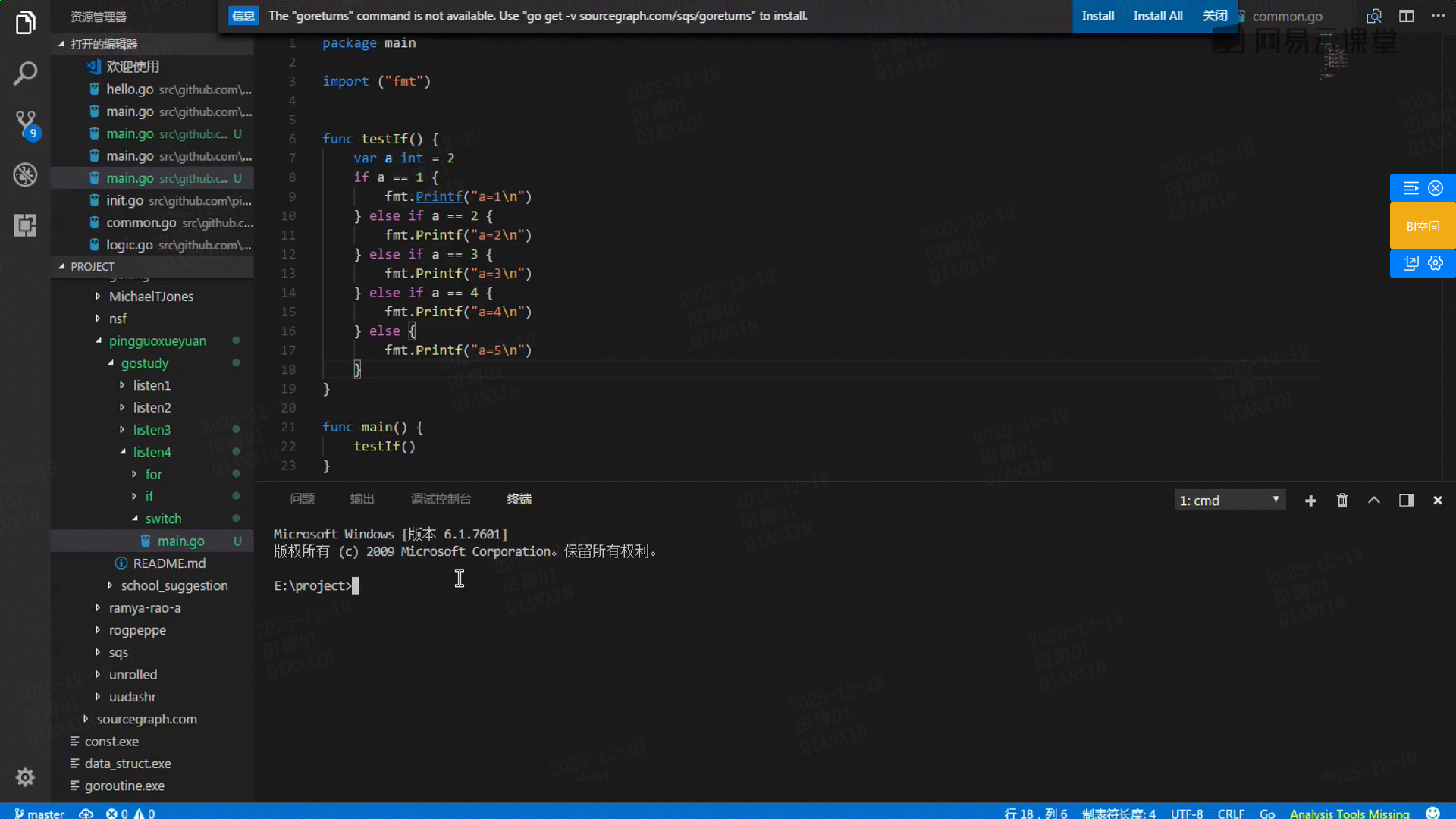
Task: Collapse the PROJECT section header
Action: point(92,267)
